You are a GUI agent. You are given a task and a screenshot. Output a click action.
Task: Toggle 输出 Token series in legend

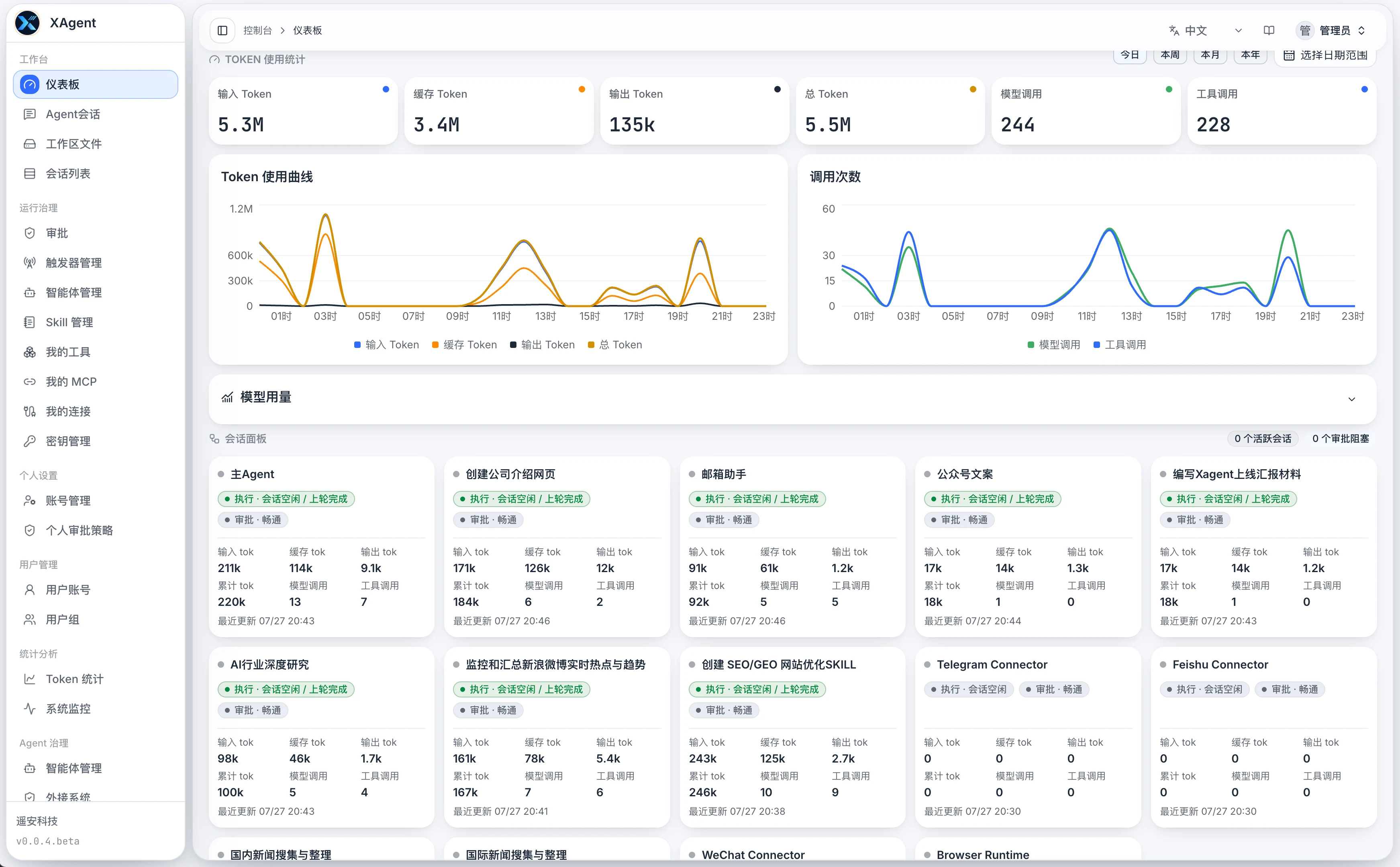pos(542,345)
